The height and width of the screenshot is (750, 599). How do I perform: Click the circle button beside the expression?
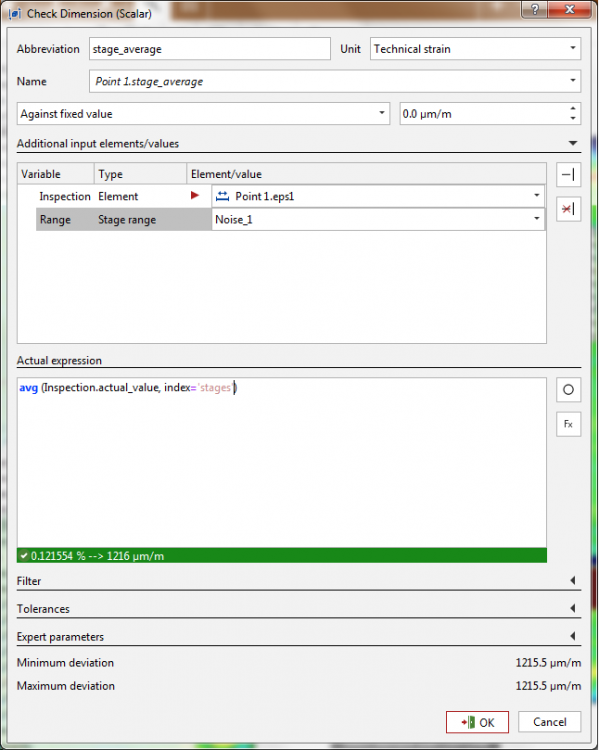click(568, 389)
